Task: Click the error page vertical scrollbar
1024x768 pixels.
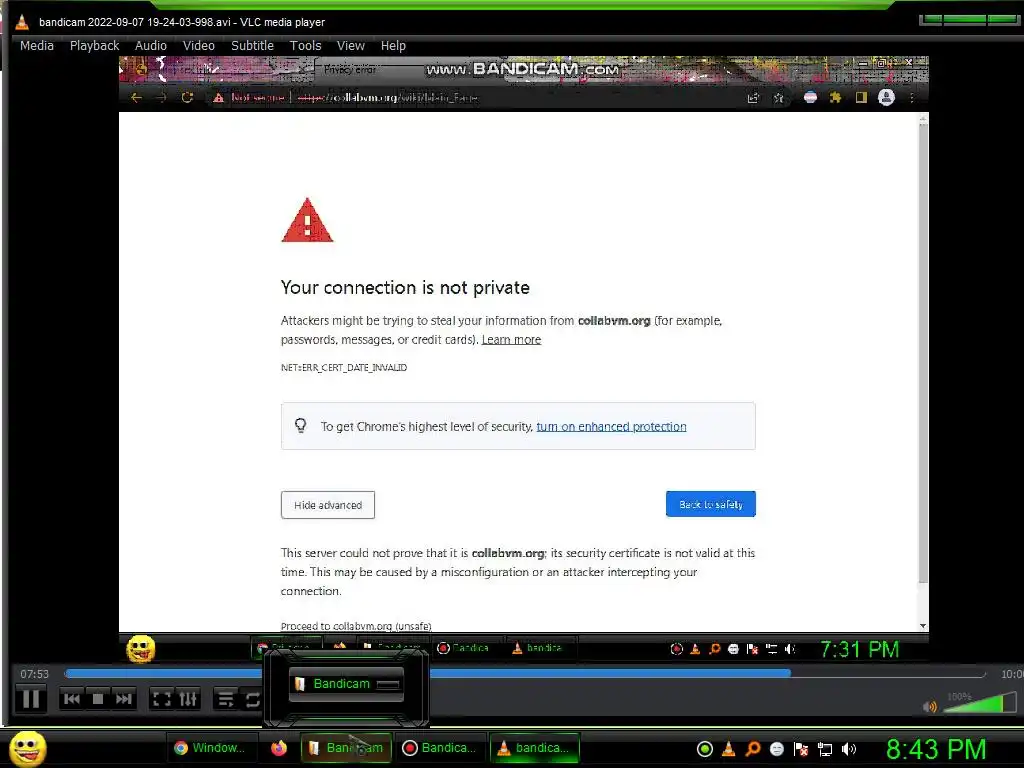Action: click(x=923, y=353)
